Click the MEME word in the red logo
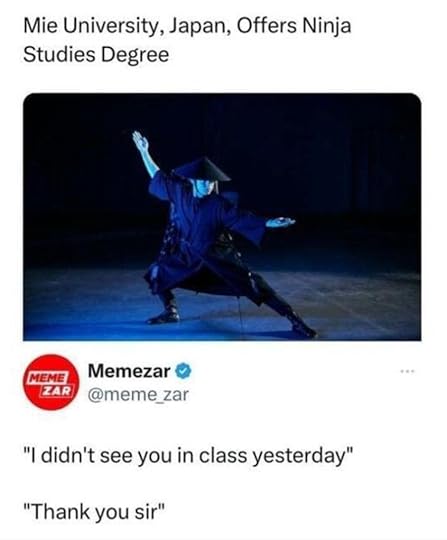Image resolution: width=447 pixels, height=540 pixels. tap(48, 378)
